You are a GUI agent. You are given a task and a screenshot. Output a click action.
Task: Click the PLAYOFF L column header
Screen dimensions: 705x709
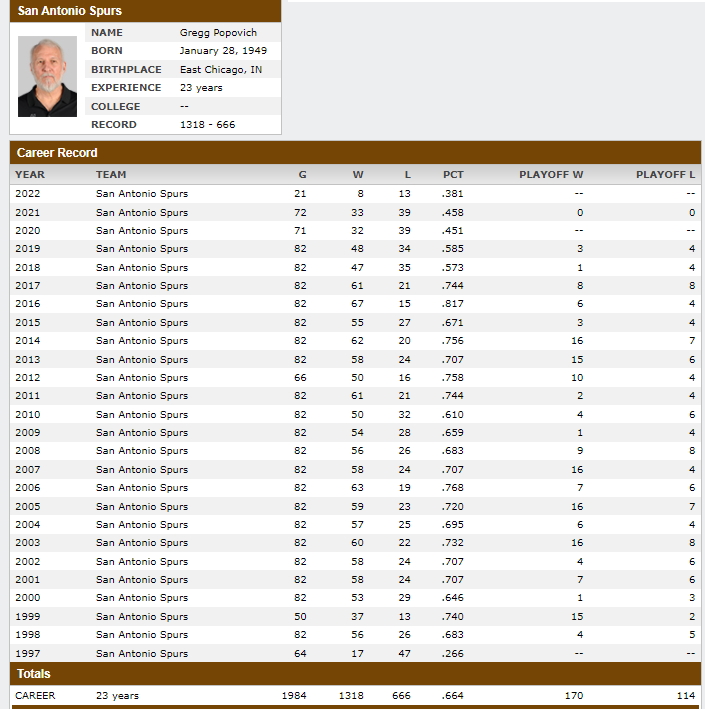point(665,175)
